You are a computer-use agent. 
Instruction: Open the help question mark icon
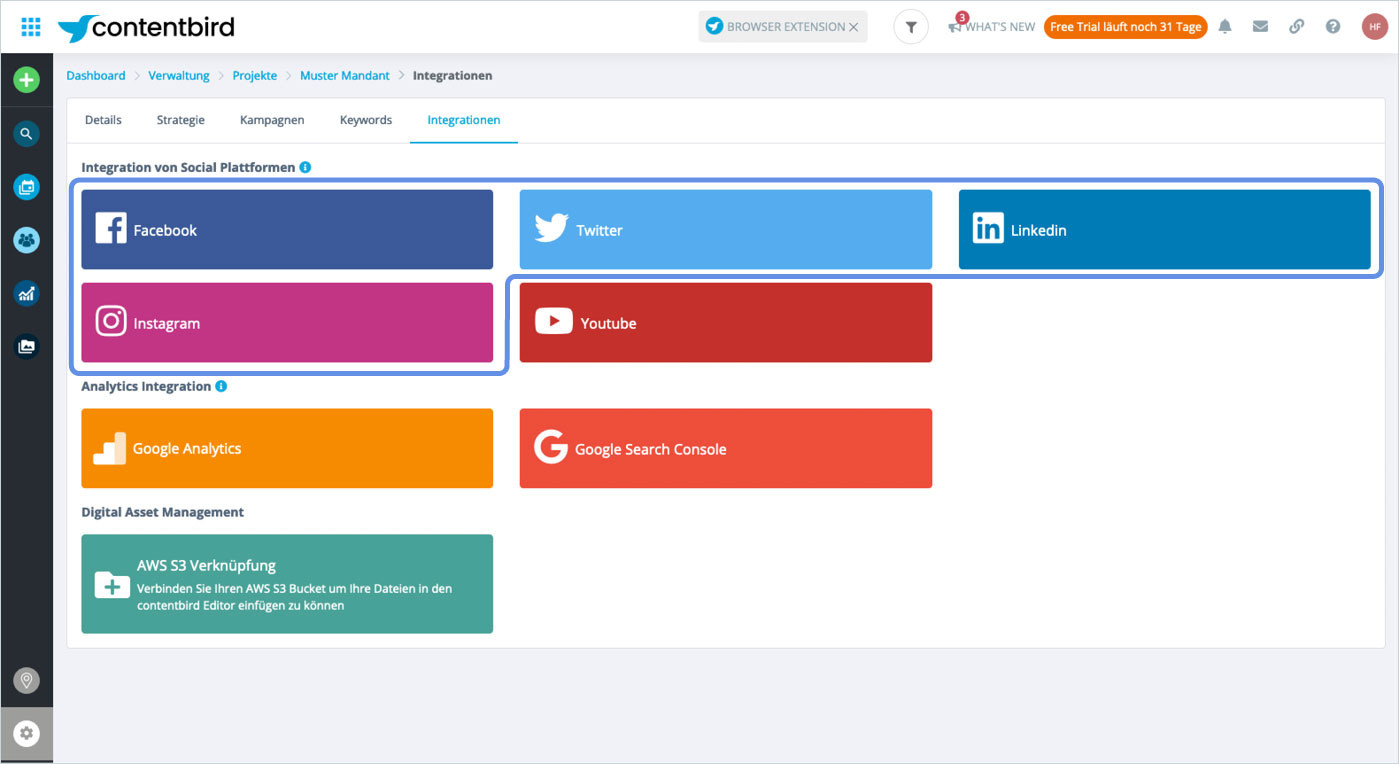1333,27
